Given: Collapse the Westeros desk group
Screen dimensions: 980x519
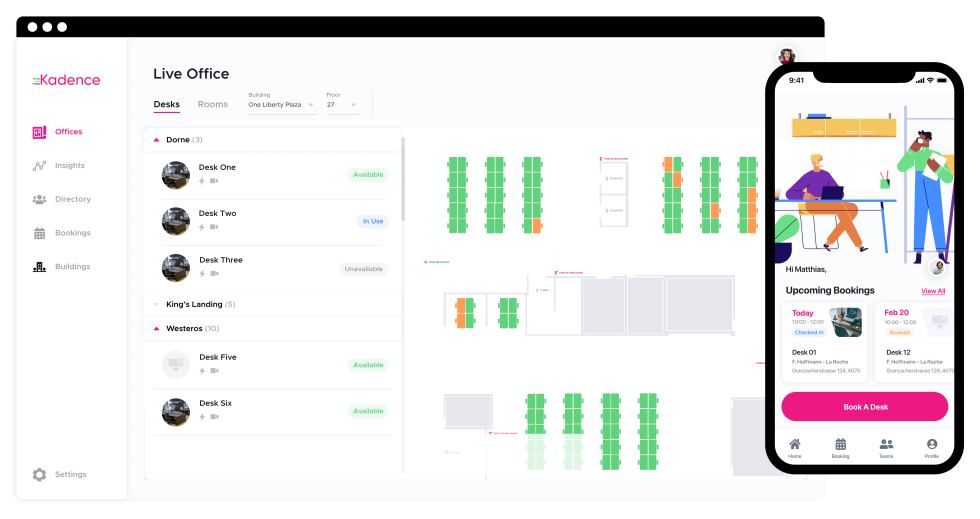Looking at the screenshot, I should 156,329.
